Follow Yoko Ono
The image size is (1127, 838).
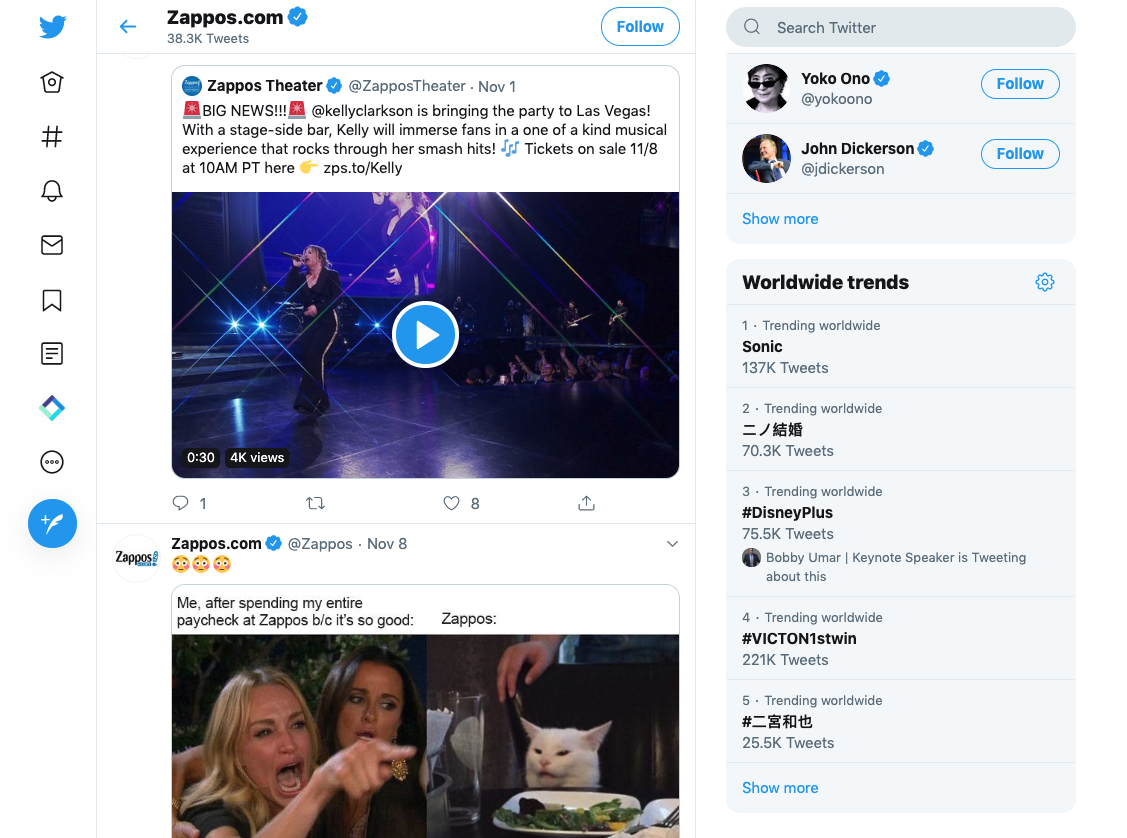tap(1019, 83)
